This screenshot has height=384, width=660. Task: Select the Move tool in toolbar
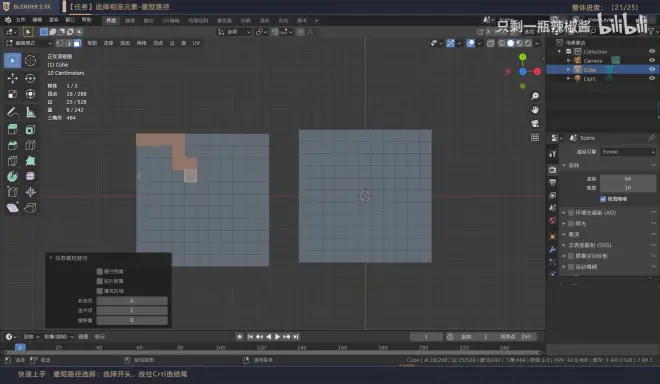pos(12,78)
